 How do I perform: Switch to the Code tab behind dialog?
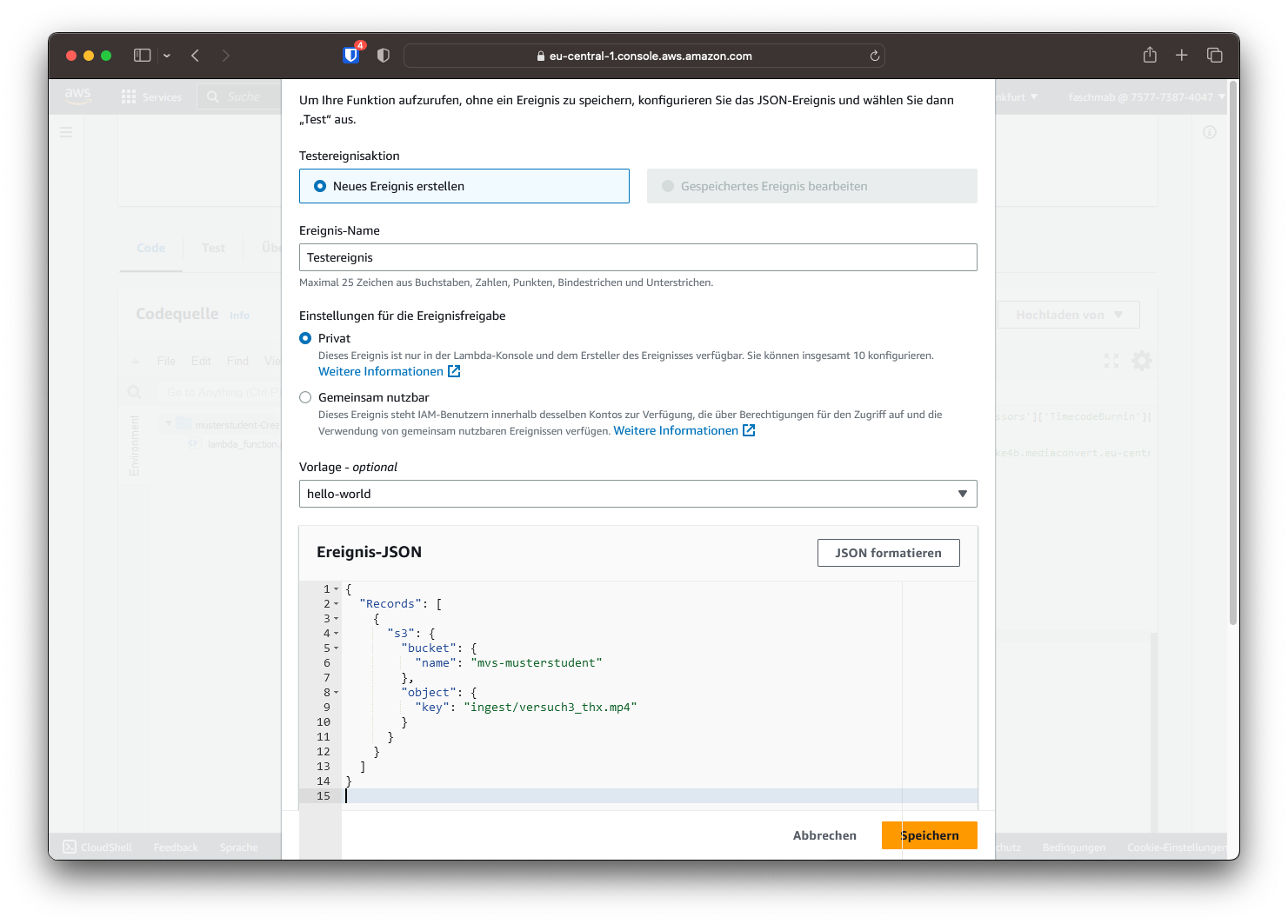tap(151, 248)
